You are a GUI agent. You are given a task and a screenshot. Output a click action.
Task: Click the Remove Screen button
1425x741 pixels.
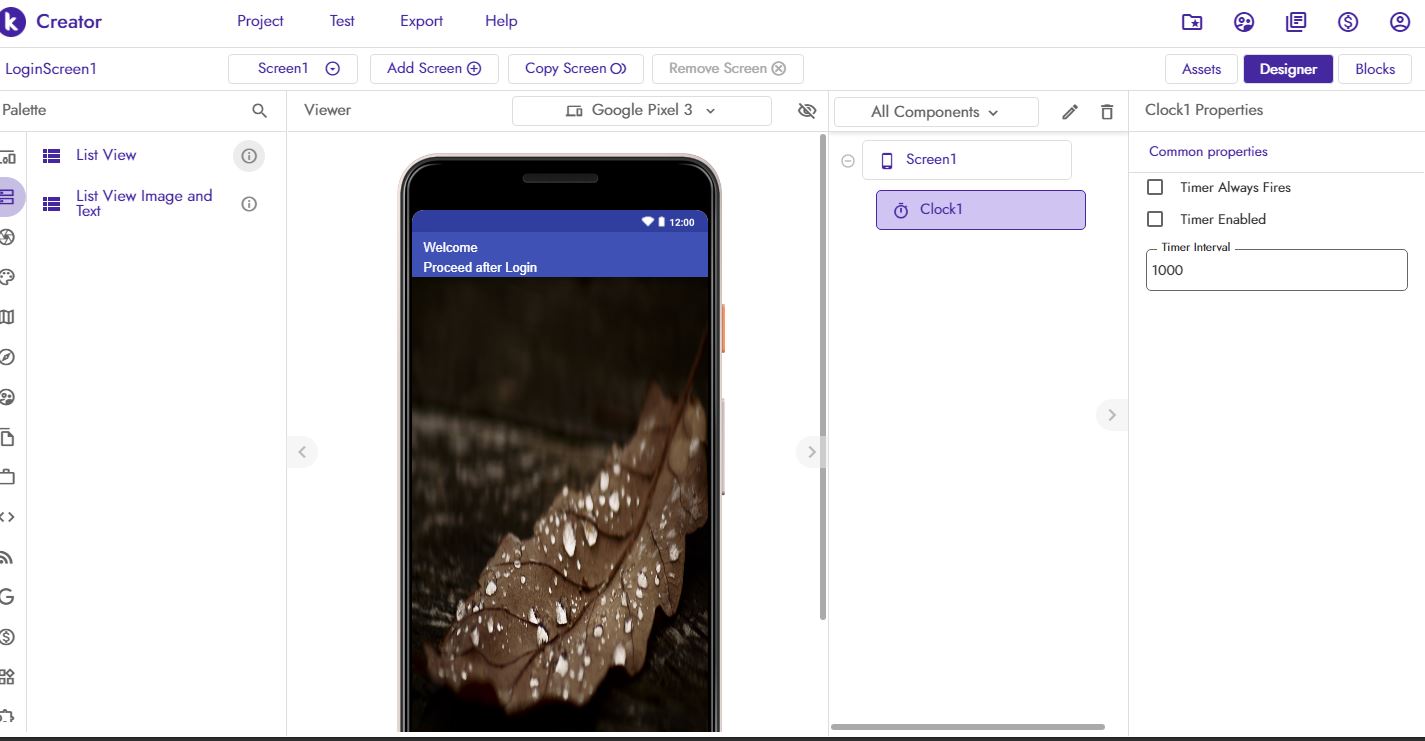point(728,68)
